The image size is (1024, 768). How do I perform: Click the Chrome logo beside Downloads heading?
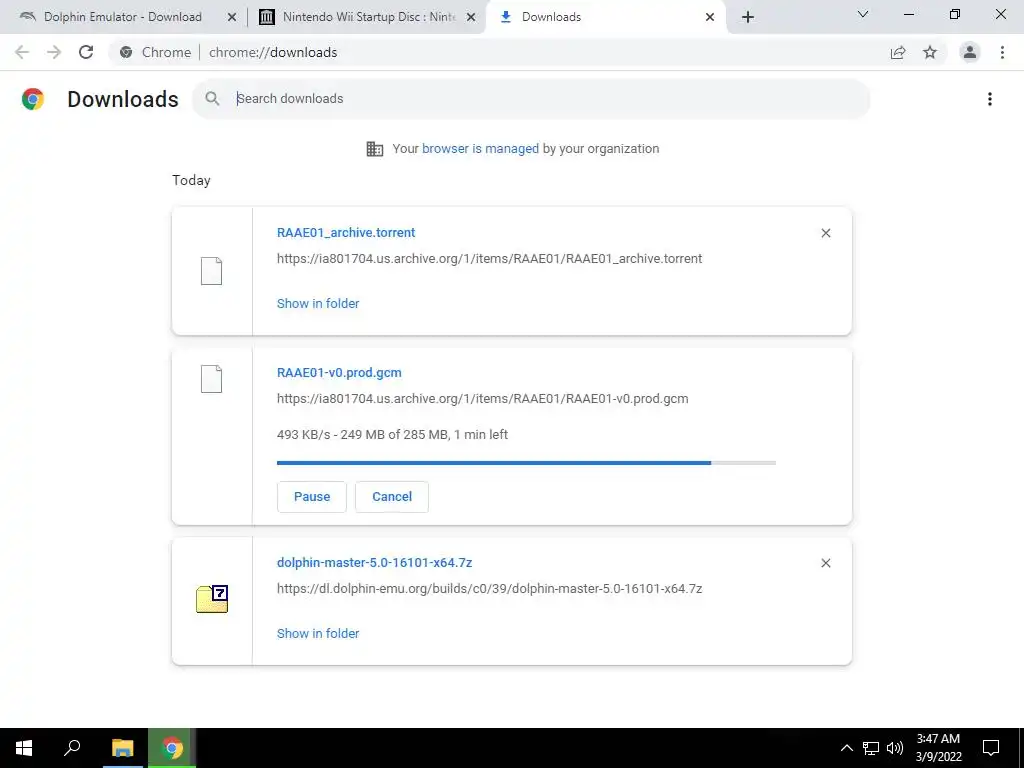[33, 99]
